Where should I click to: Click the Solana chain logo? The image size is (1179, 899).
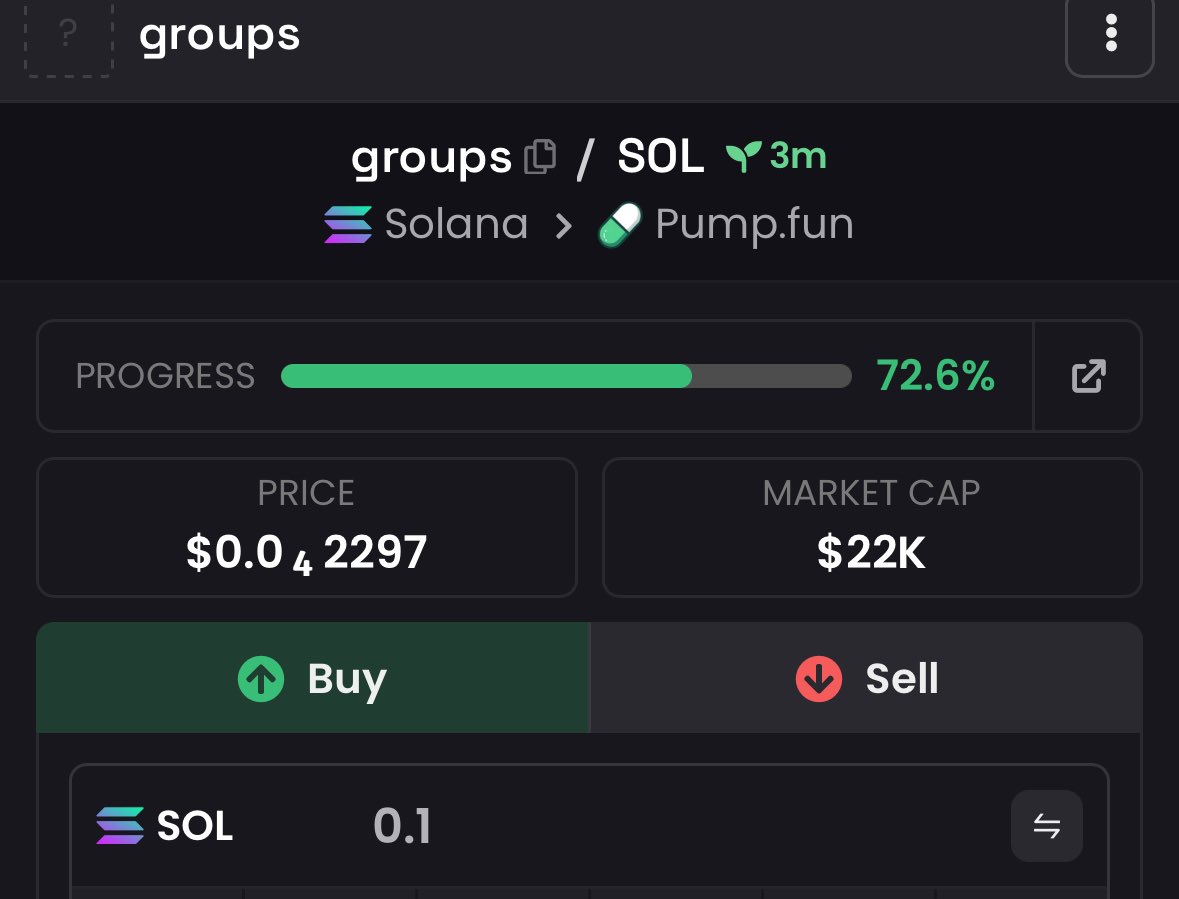[x=348, y=225]
